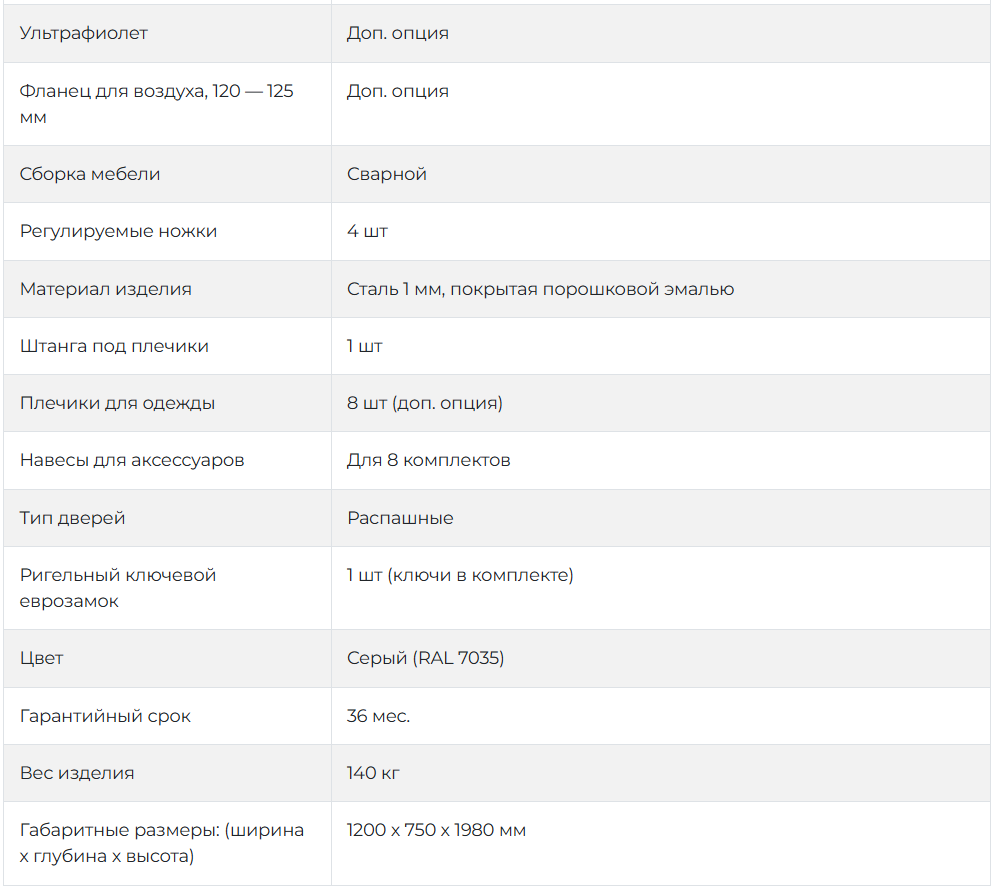
Task: Select the 8 шт (доп. опция) value
Action: [x=424, y=403]
